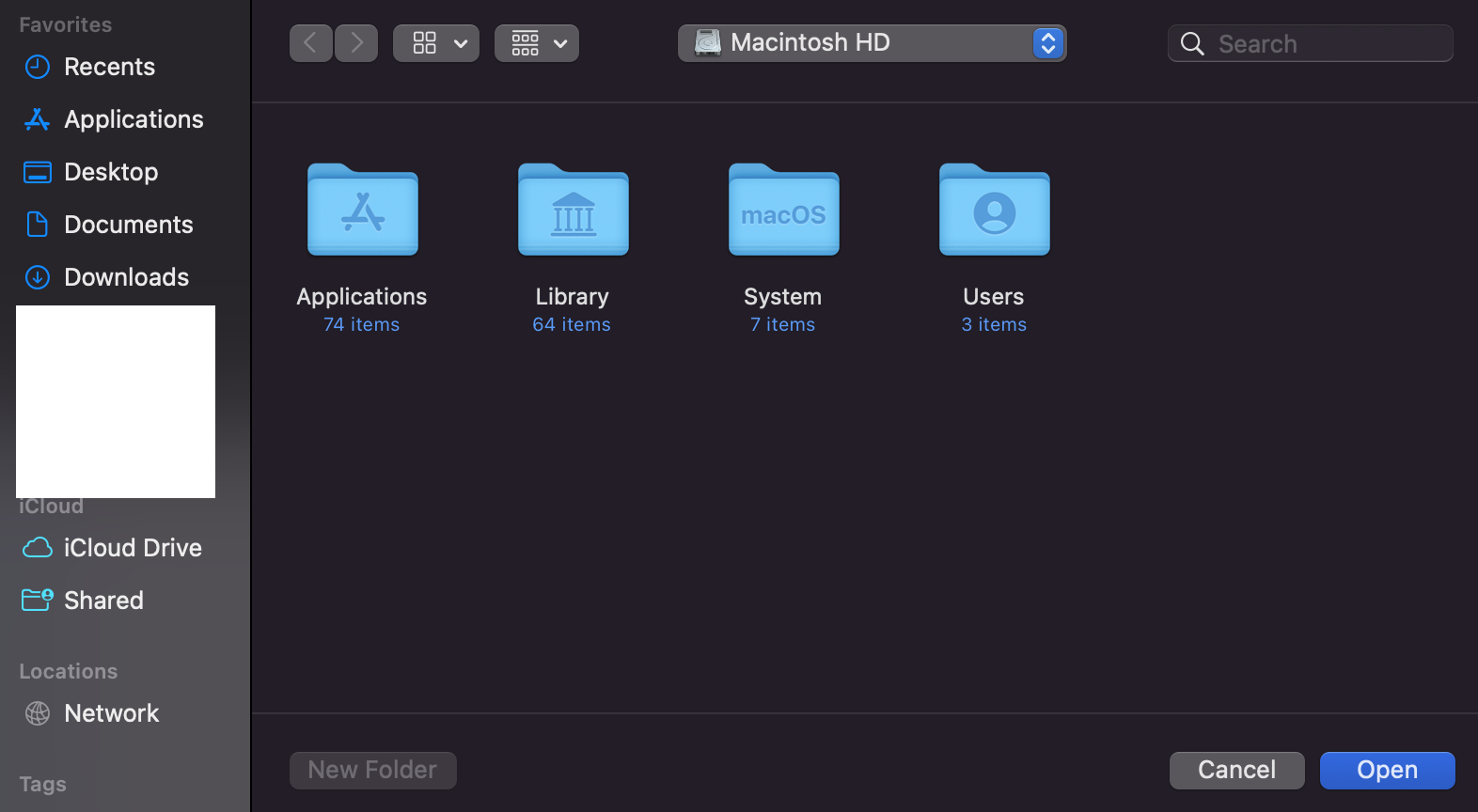
Task: Go forward with the right arrow
Action: pyautogui.click(x=356, y=43)
